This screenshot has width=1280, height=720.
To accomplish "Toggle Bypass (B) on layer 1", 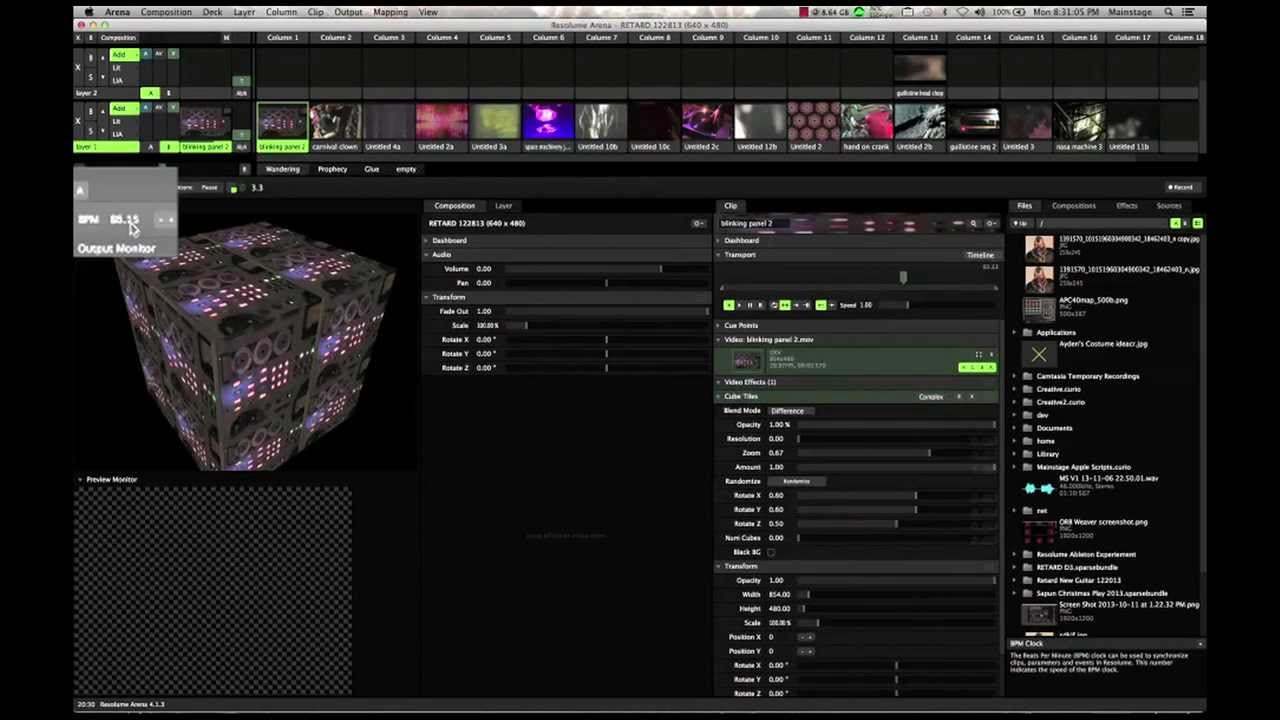I will point(92,112).
